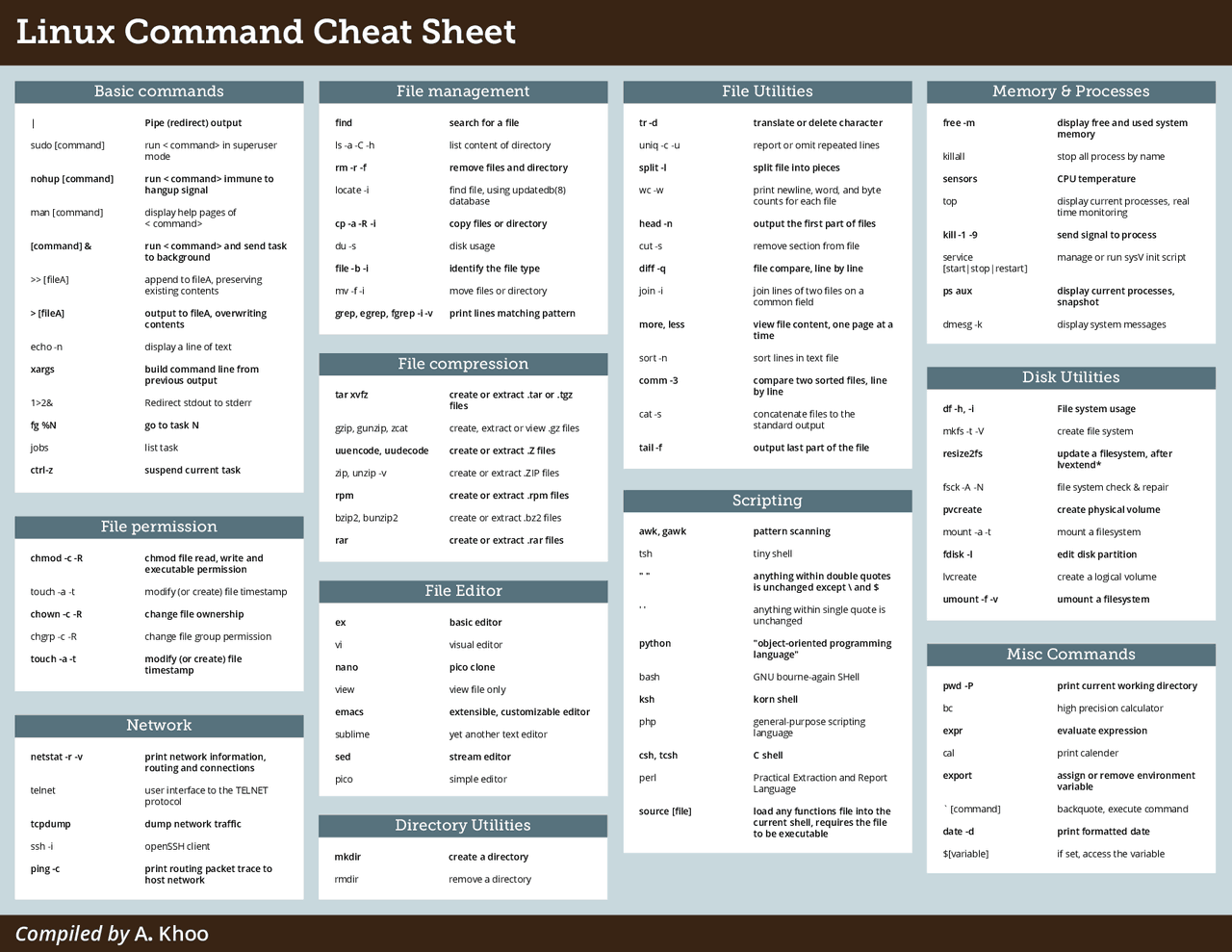1232x952 pixels.
Task: Click the Basic commands section header
Action: (158, 91)
